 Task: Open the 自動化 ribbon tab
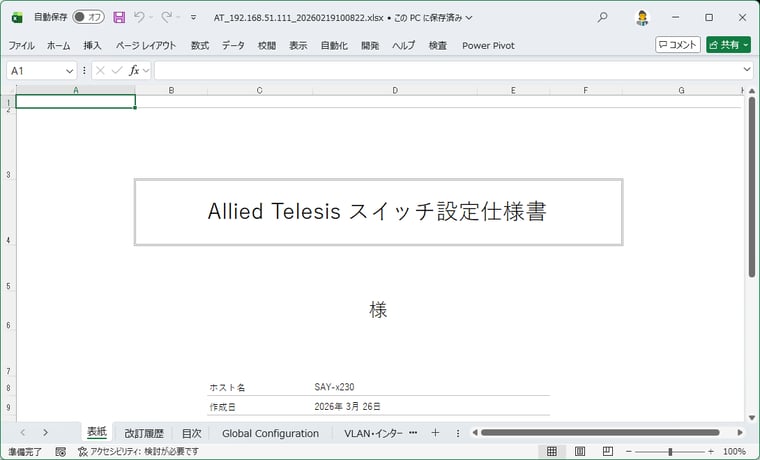click(x=334, y=46)
